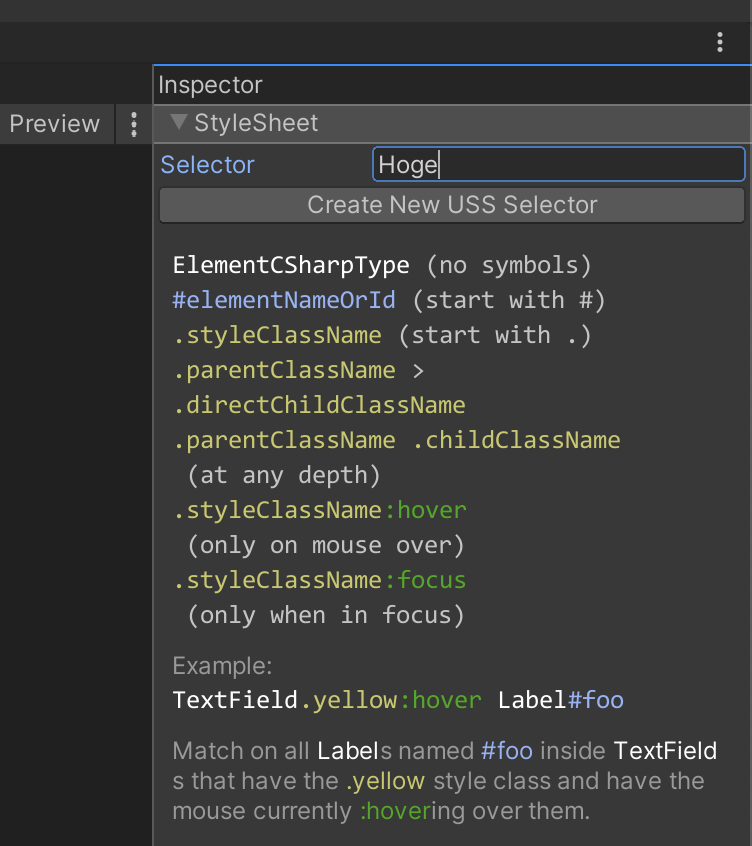Click the green :hover pseudo-class in .styleClassName:hover

(425, 510)
